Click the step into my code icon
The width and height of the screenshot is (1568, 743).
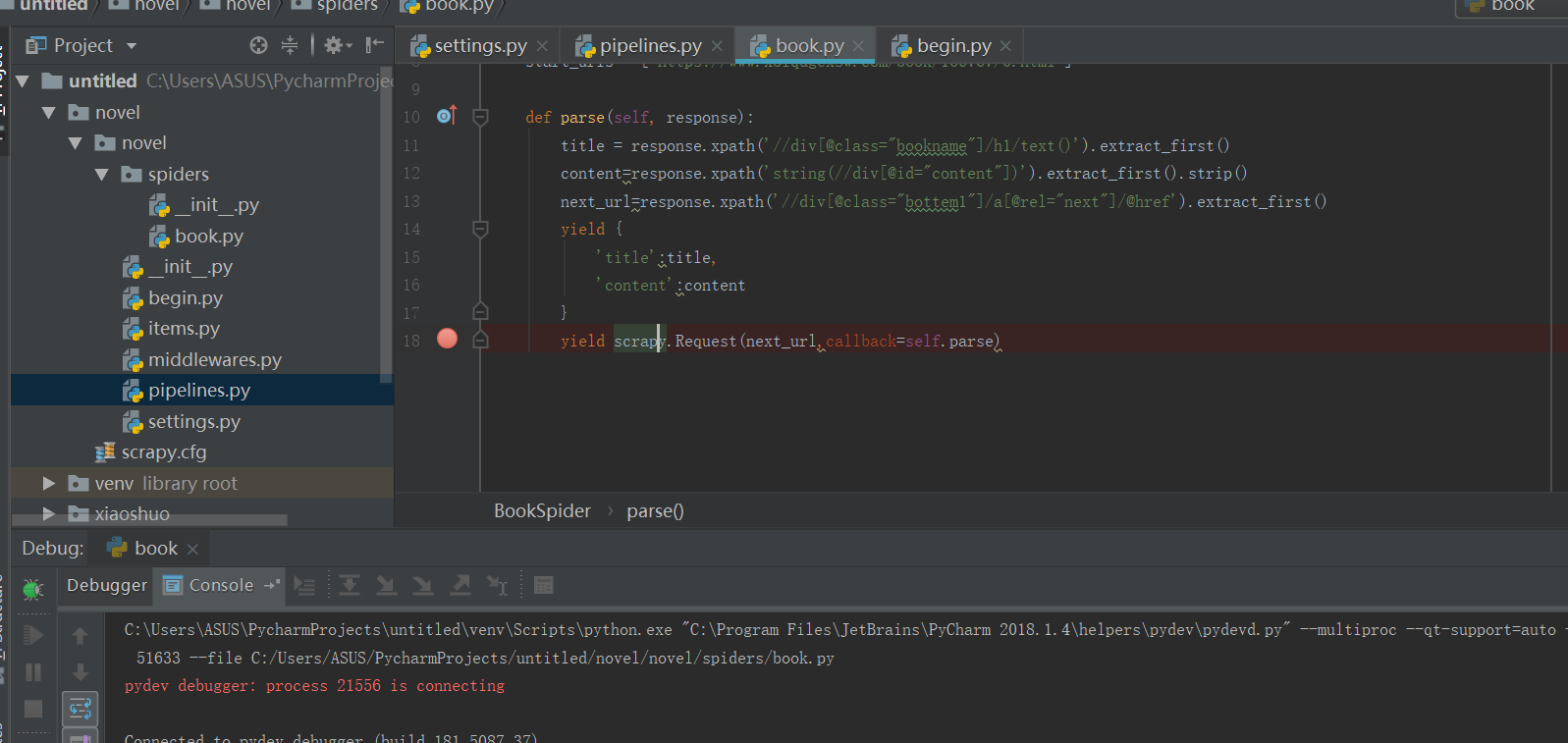pyautogui.click(x=422, y=586)
